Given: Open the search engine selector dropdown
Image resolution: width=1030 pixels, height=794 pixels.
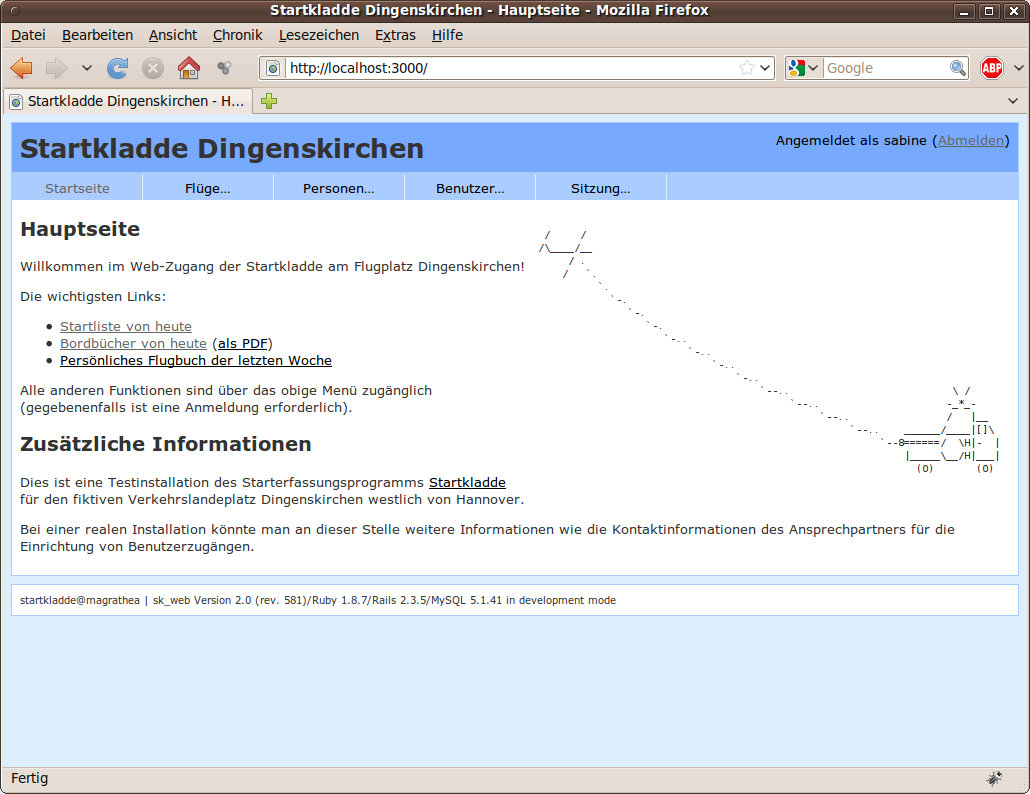Looking at the screenshot, I should tap(803, 68).
